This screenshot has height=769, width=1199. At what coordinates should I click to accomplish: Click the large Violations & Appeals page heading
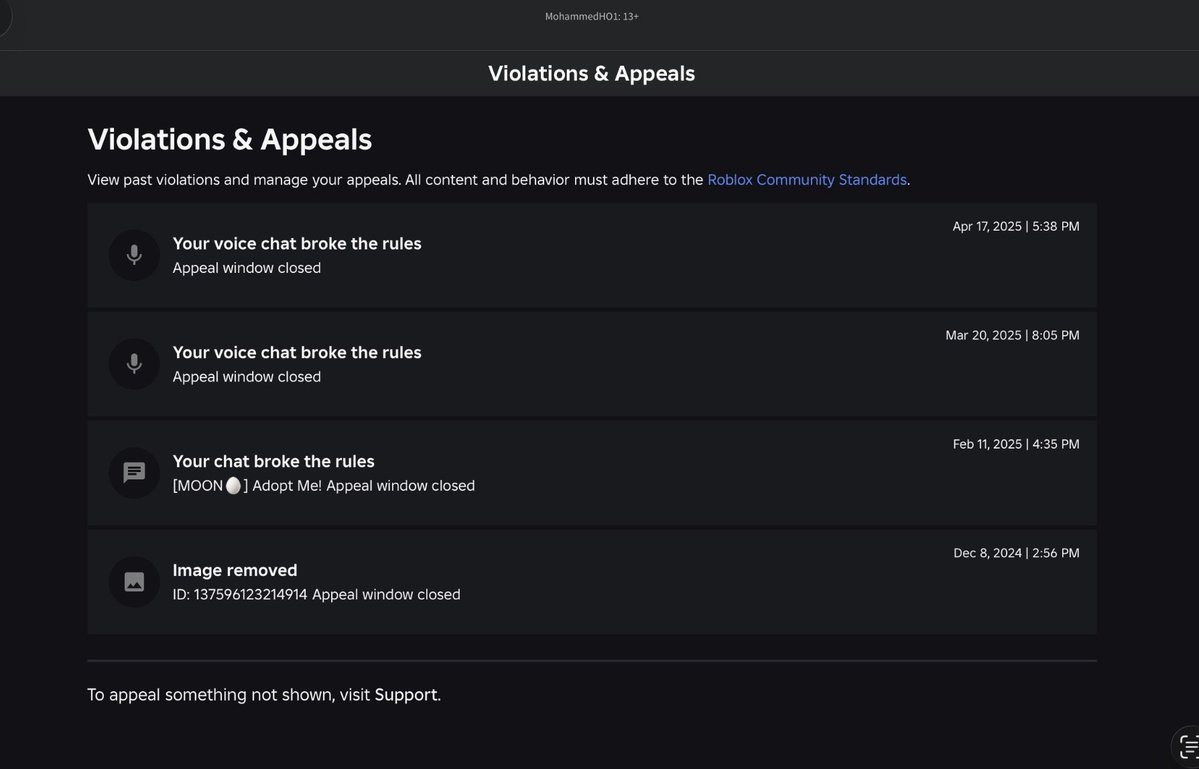click(x=229, y=140)
